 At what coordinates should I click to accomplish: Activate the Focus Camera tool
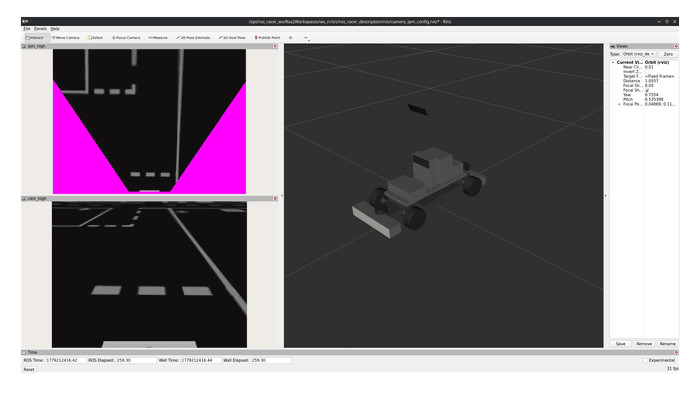tap(126, 38)
